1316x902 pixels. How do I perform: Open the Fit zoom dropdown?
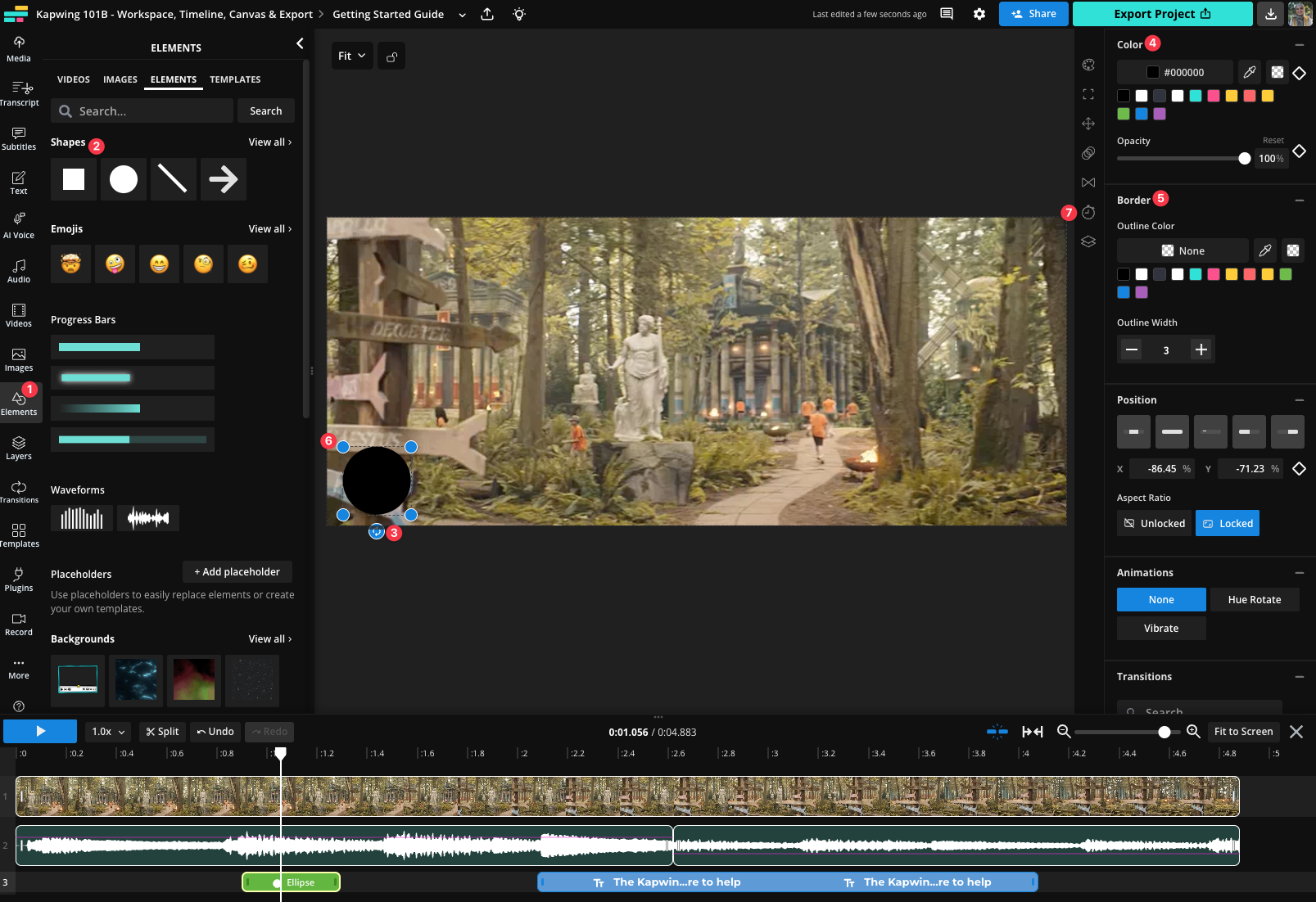(x=351, y=56)
